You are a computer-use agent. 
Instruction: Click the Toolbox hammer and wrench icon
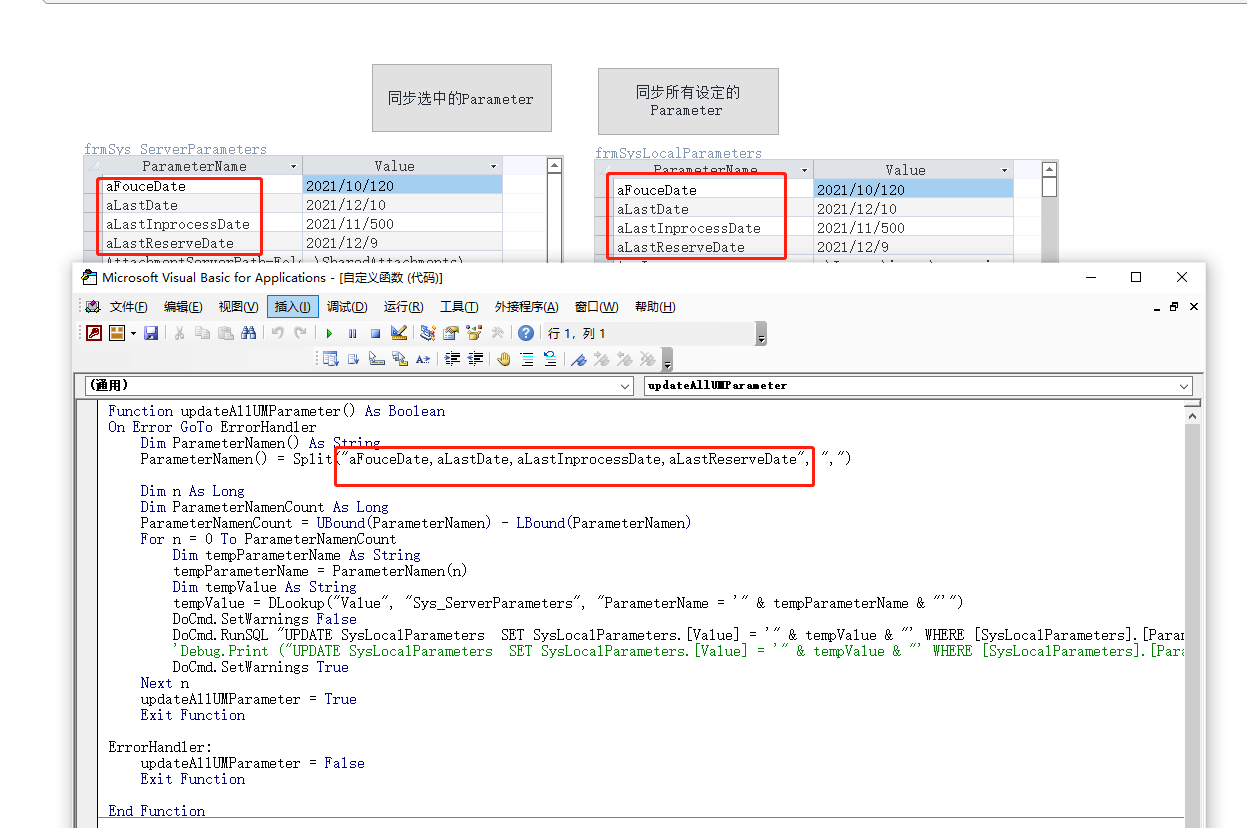(x=497, y=333)
